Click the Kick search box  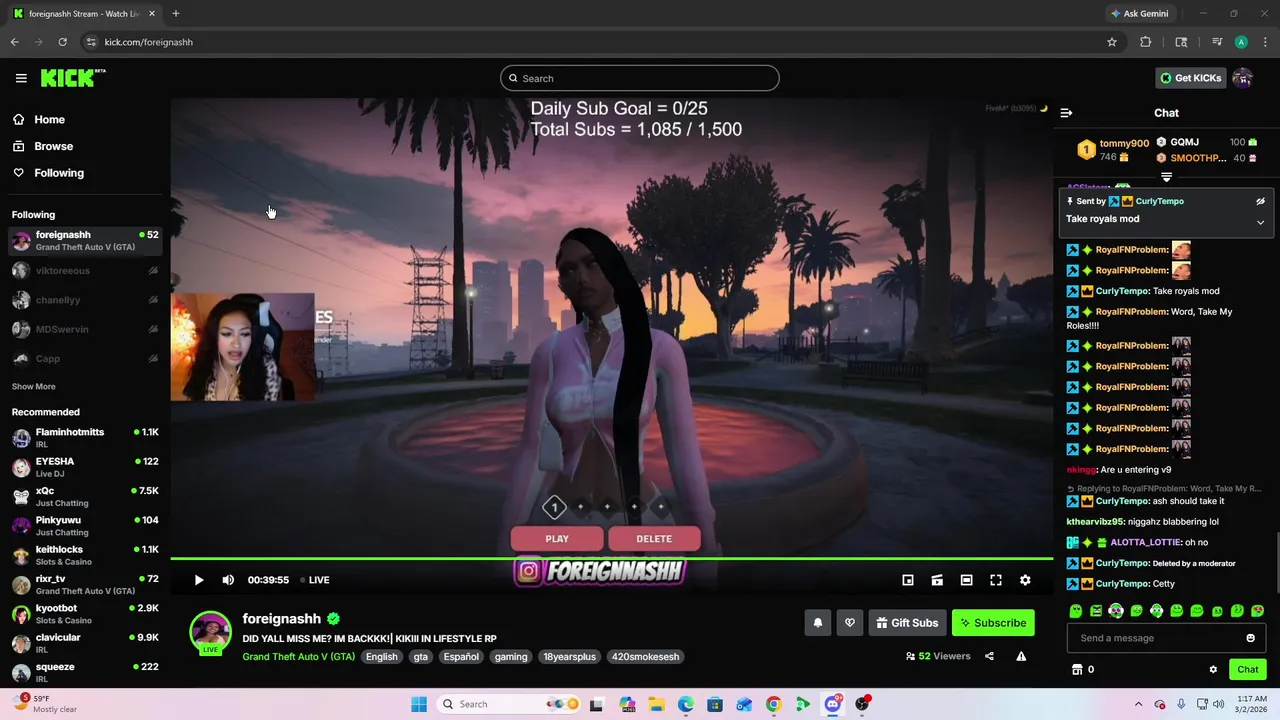640,78
